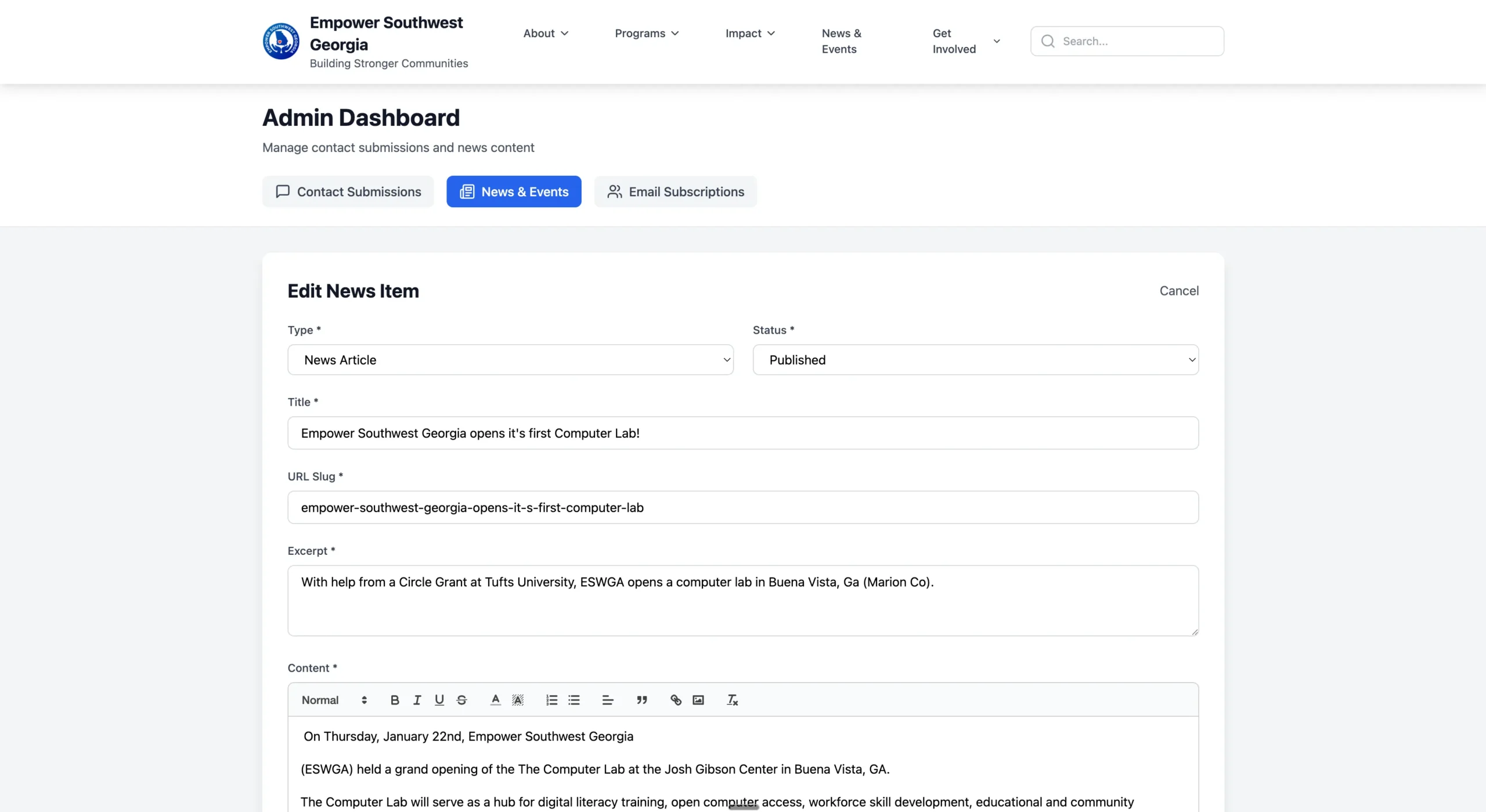
Task: Underline the selected content text
Action: 439,700
